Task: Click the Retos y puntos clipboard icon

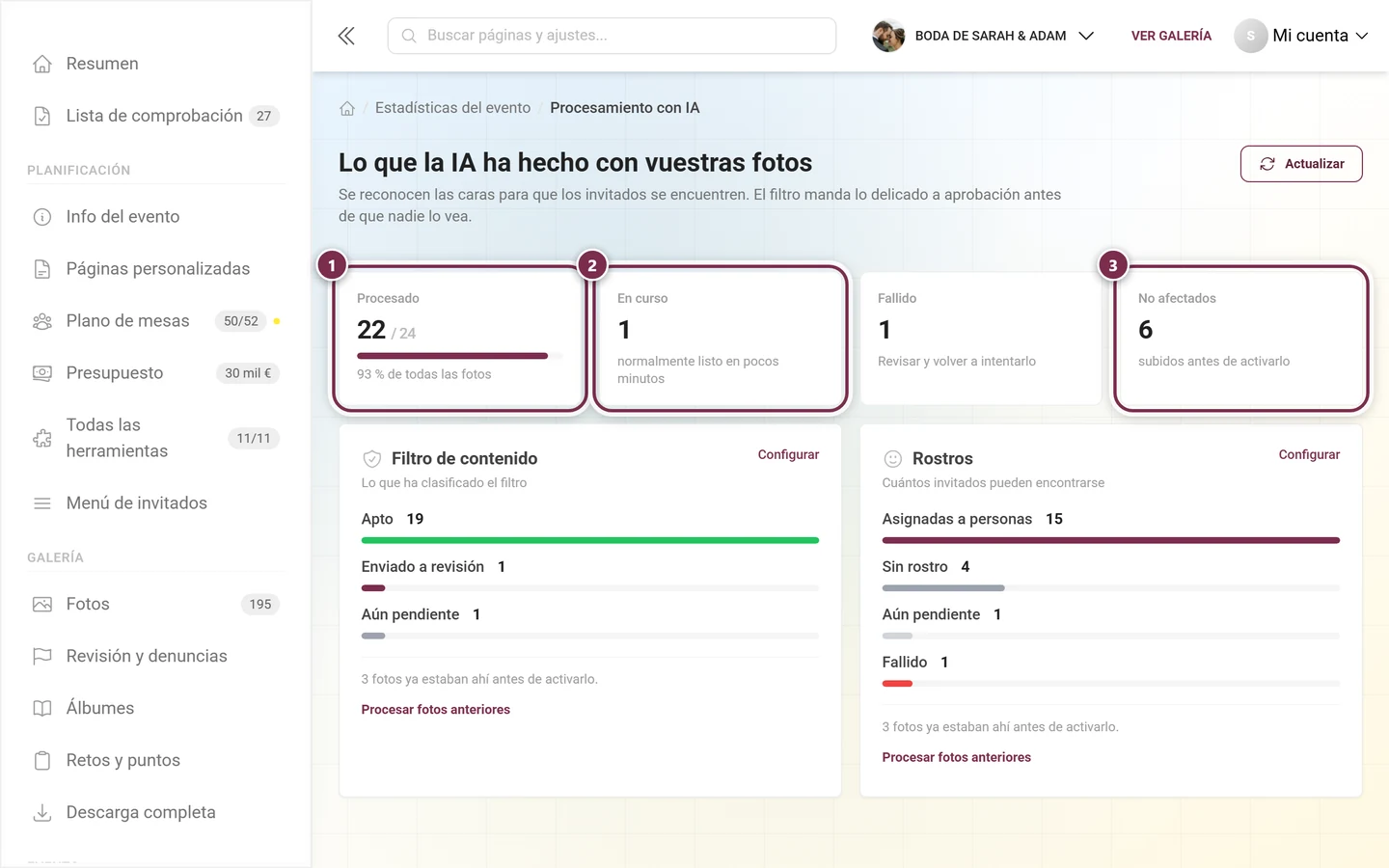Action: tap(42, 761)
